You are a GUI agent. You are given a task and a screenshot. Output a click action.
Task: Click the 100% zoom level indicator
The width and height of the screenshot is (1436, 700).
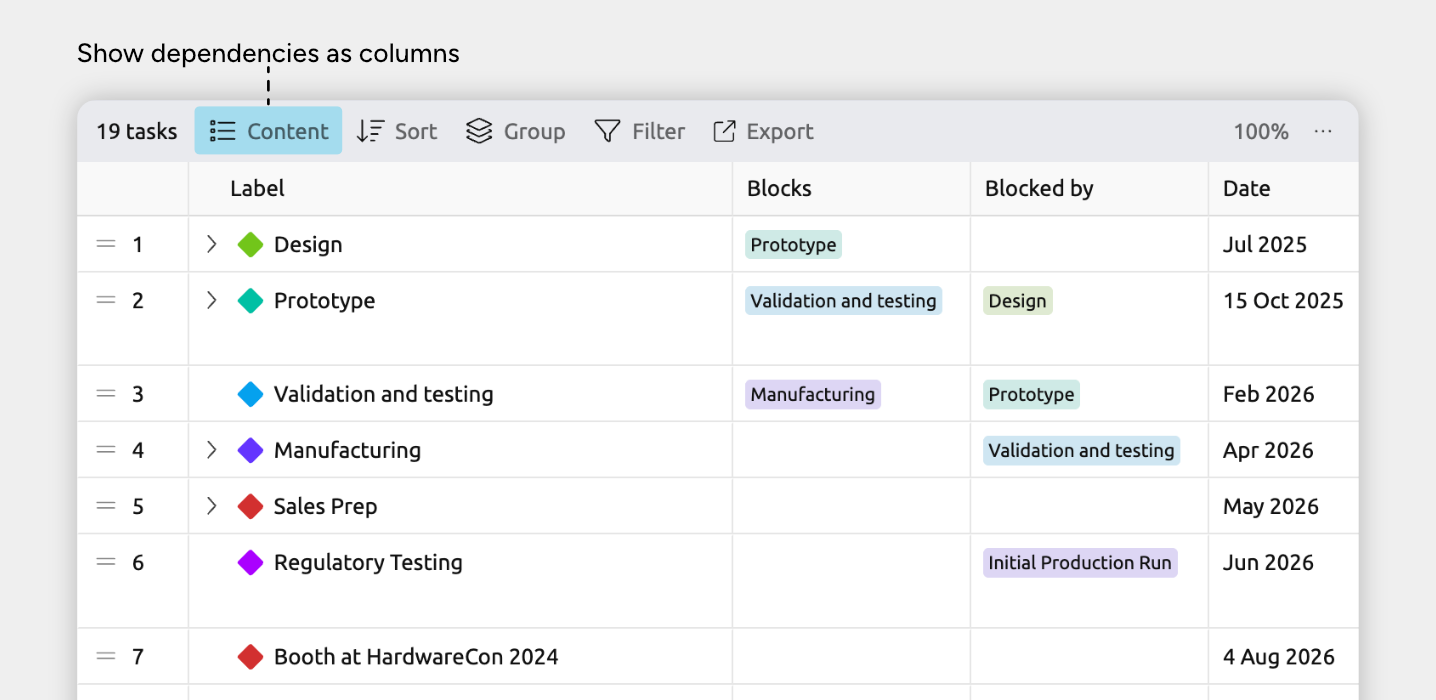1260,131
